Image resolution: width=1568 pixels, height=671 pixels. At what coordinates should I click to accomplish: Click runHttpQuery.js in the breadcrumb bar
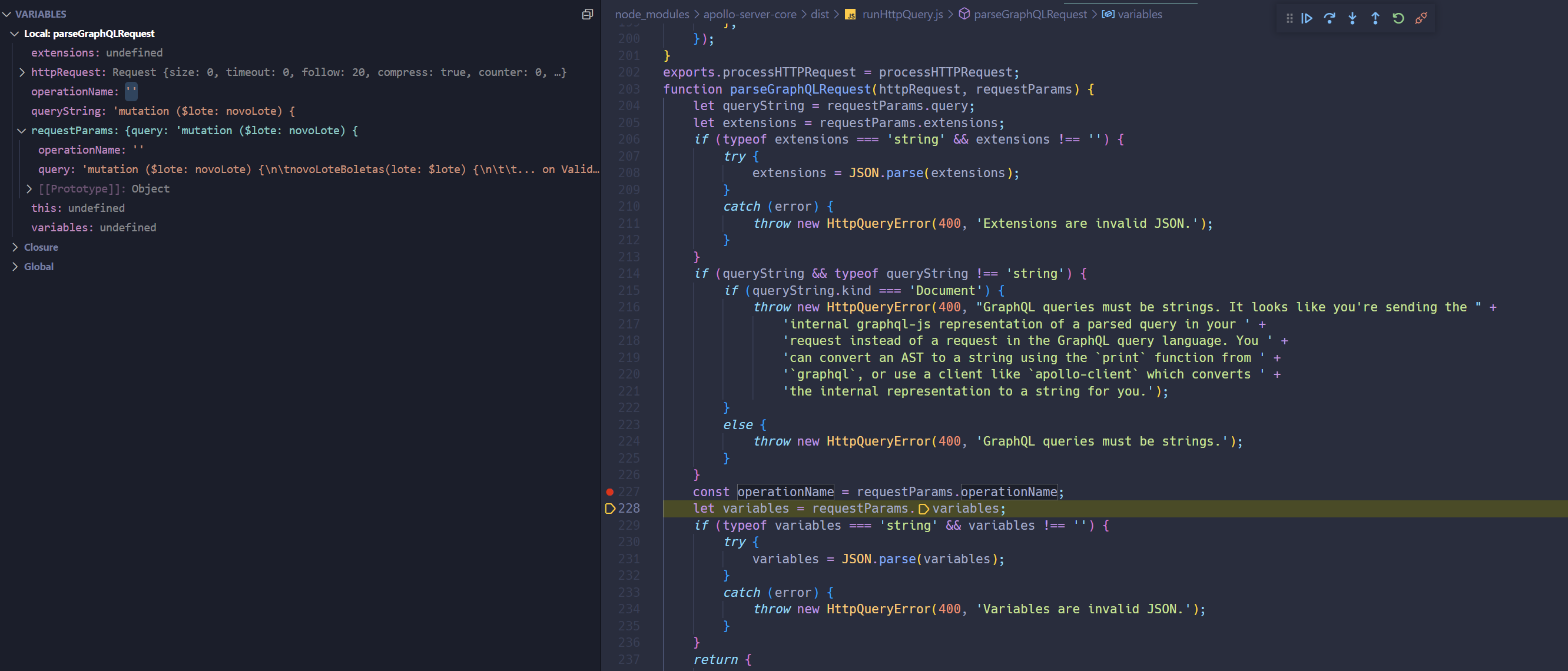coord(901,14)
